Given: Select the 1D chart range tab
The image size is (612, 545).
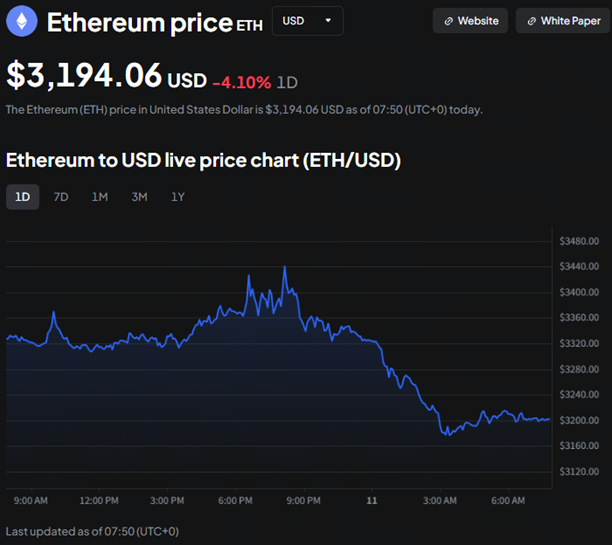Looking at the screenshot, I should [22, 197].
